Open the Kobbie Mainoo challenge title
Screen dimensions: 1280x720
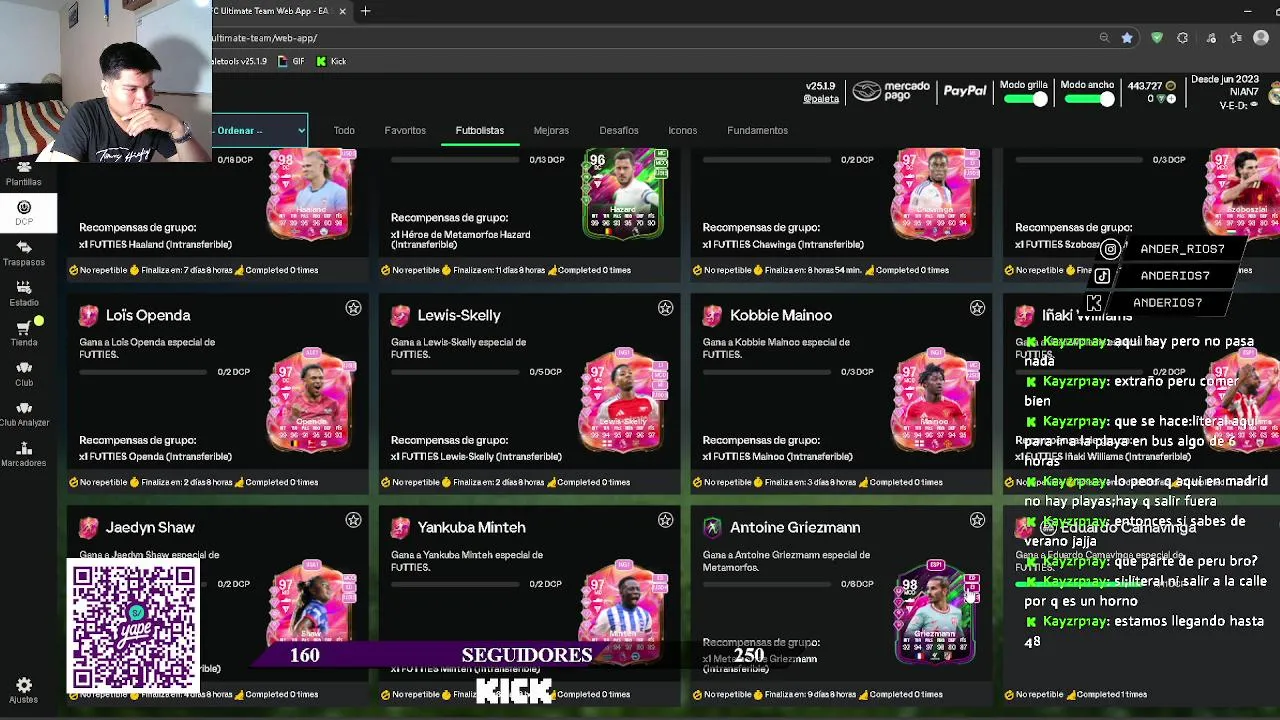781,315
